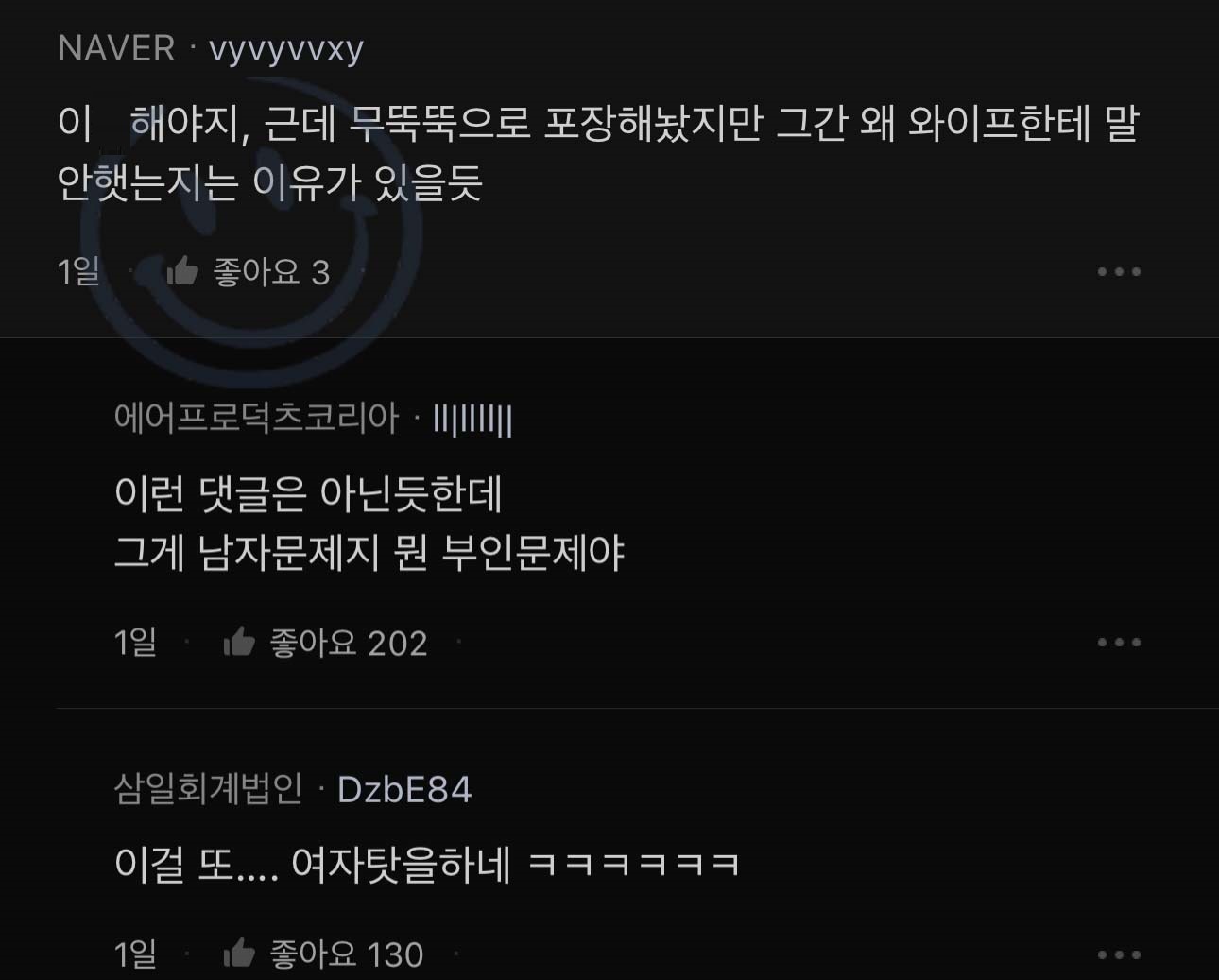
Task: Click the barcode-like username after 에어프로덕츠코리아
Action: click(472, 420)
